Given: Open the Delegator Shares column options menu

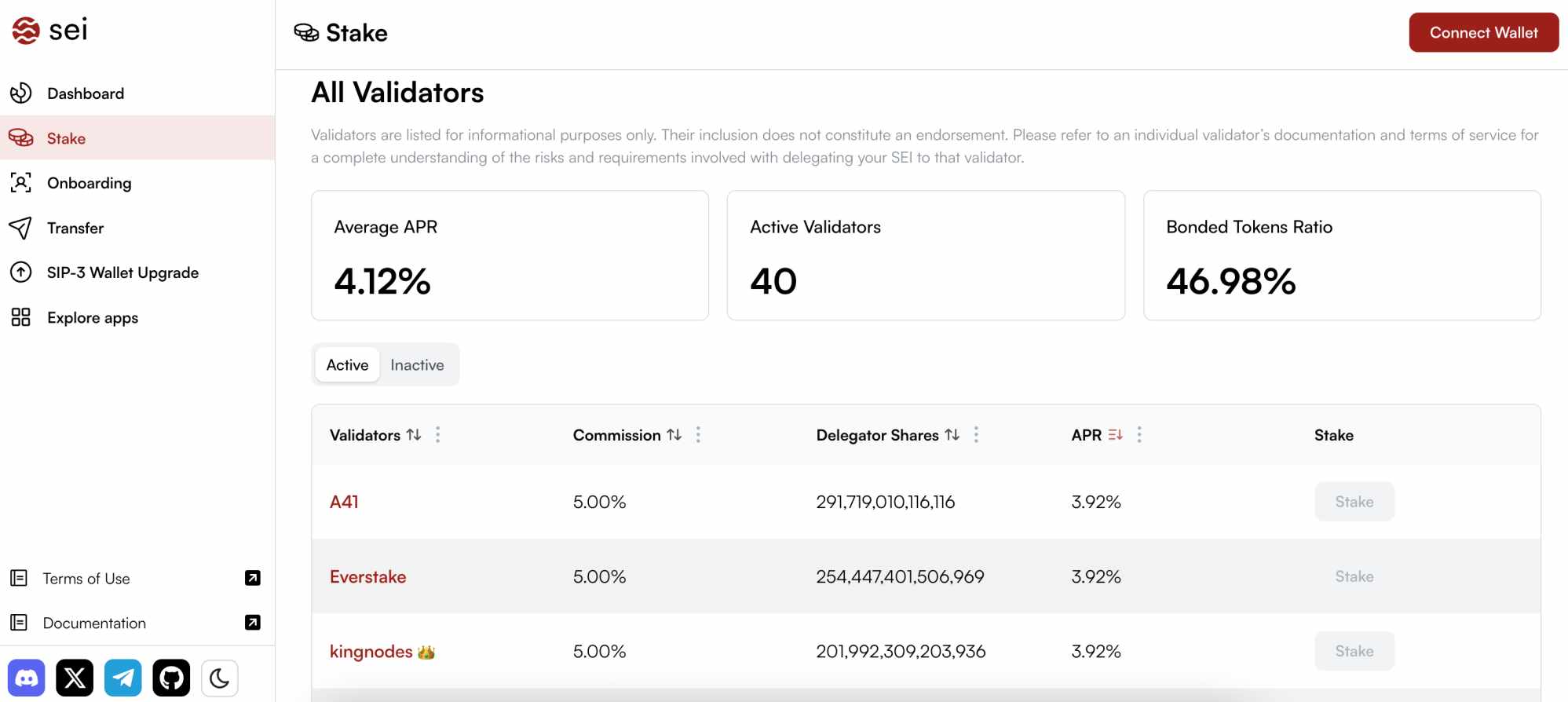Looking at the screenshot, I should click(976, 434).
